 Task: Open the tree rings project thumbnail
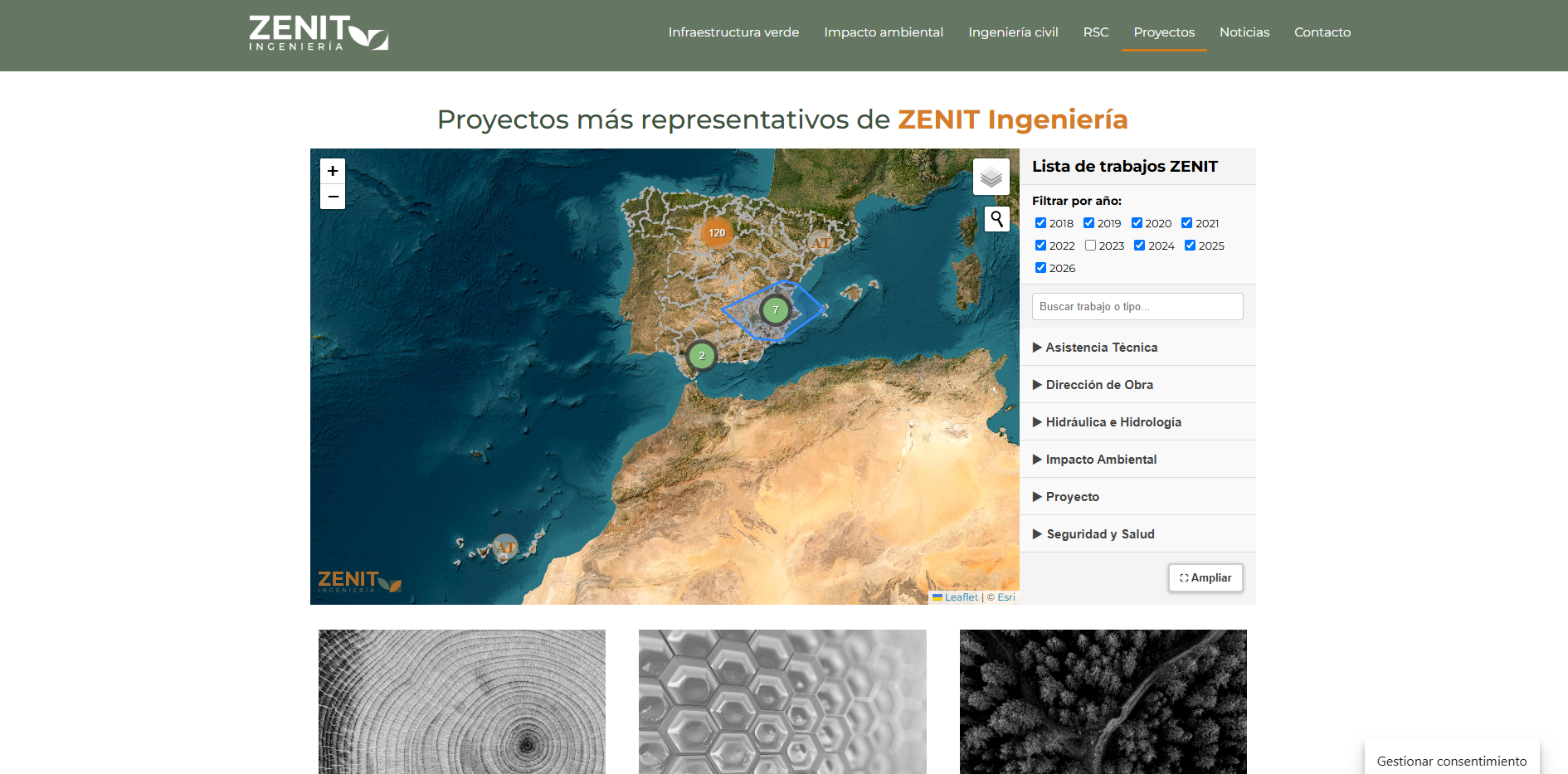click(462, 702)
